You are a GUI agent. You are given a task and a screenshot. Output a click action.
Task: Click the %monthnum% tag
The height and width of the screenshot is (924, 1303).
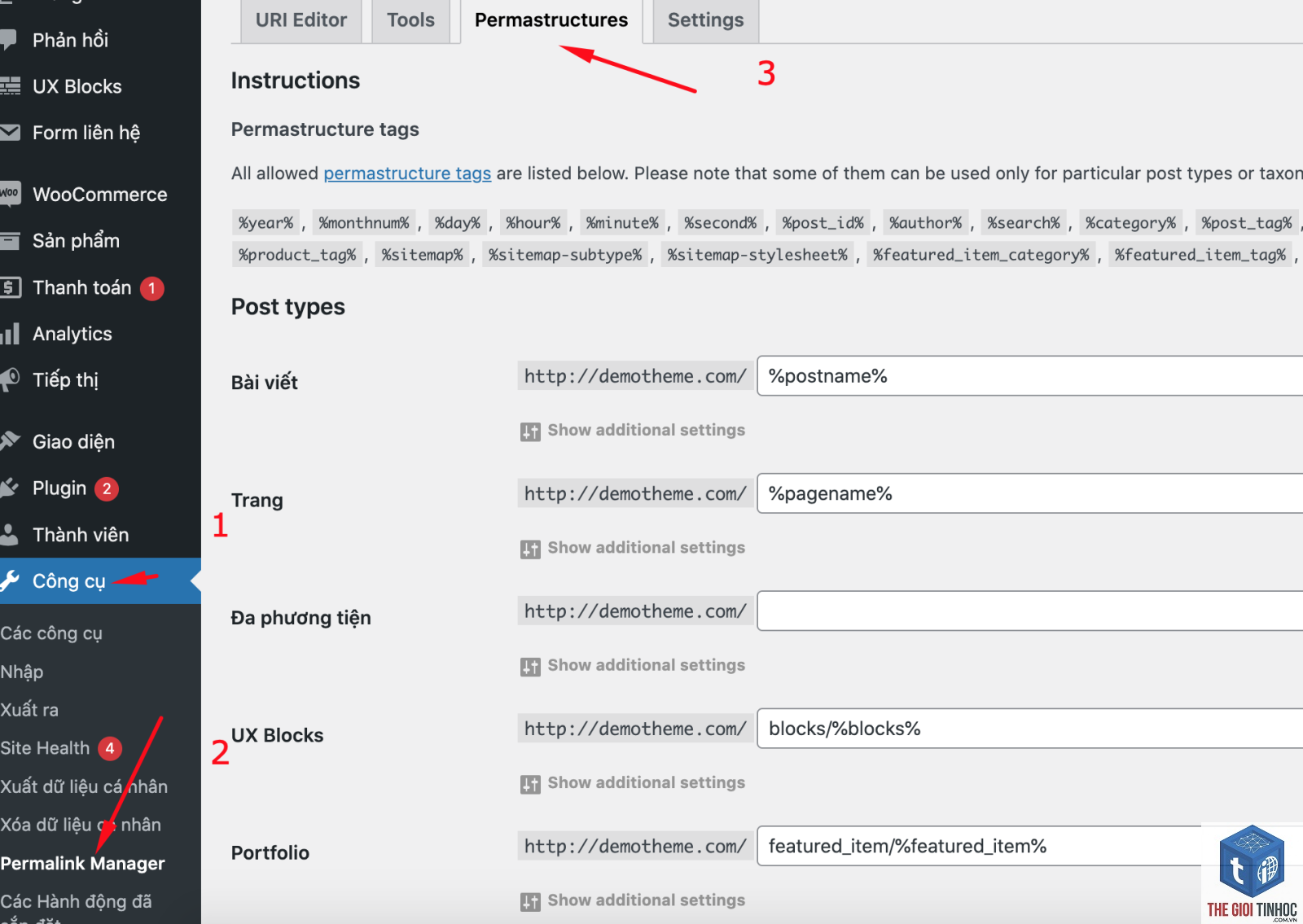click(364, 222)
